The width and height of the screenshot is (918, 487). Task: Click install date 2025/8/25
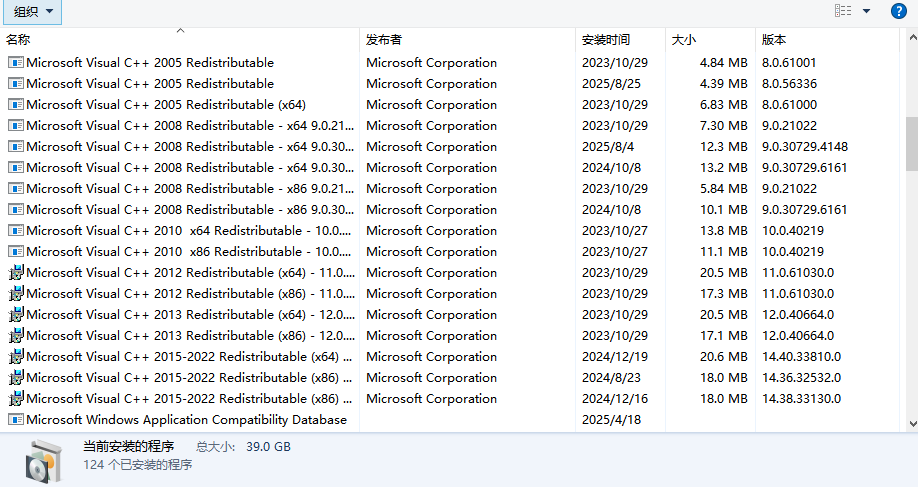tap(611, 84)
